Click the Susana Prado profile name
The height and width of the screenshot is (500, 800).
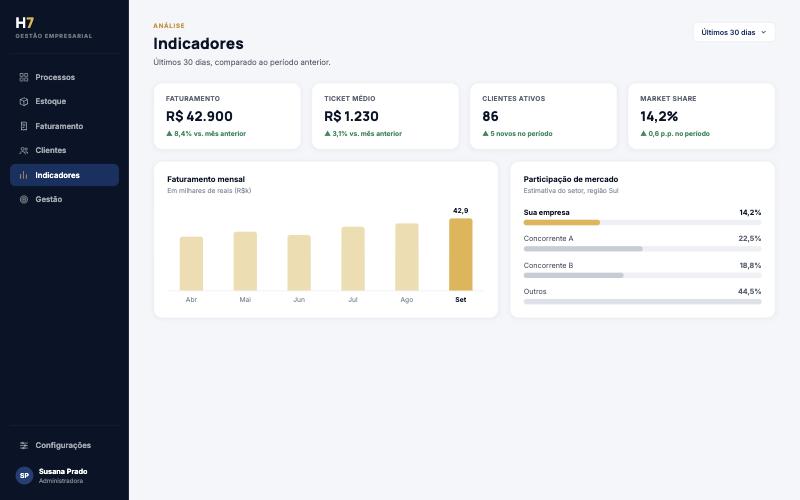point(63,471)
